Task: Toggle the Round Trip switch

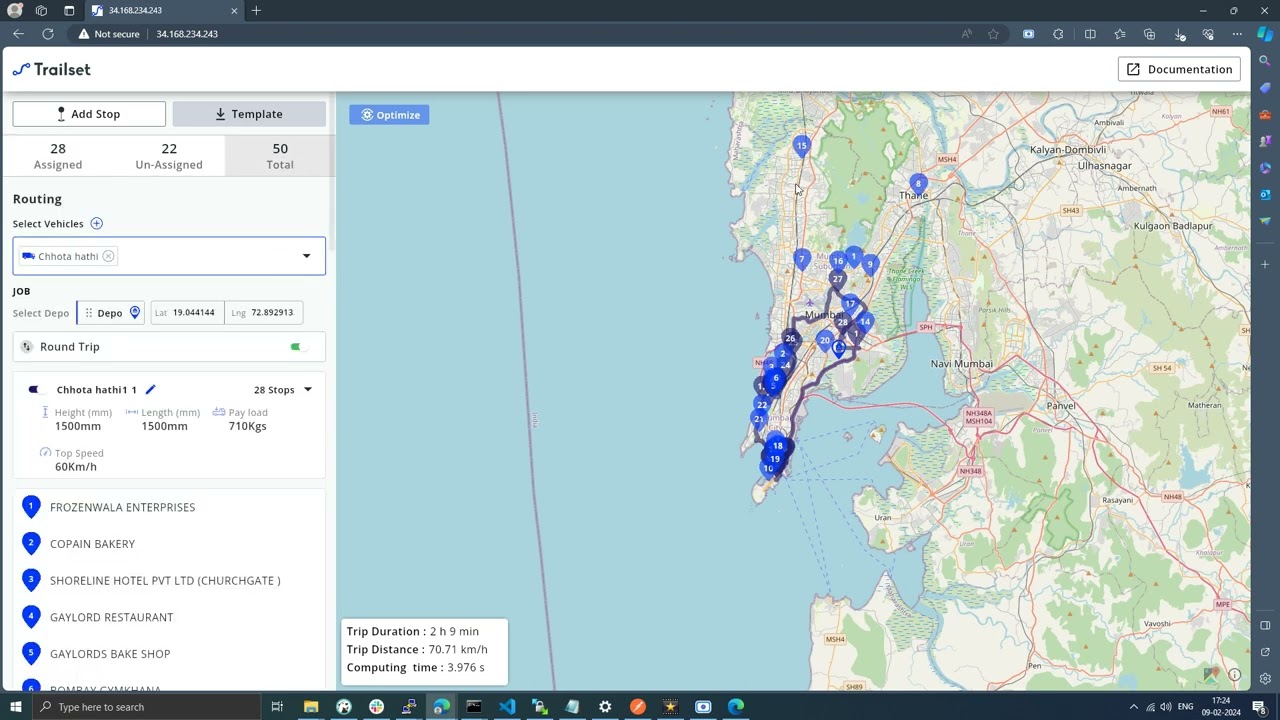Action: coord(298,347)
